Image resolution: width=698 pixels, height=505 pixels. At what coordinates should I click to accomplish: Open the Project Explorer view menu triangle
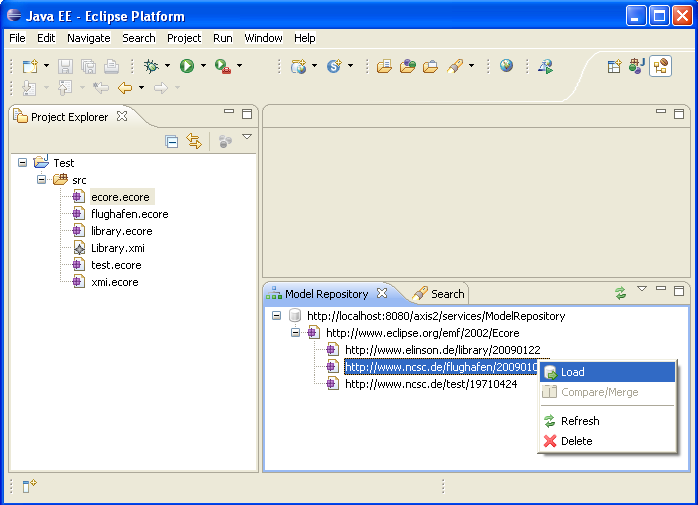point(247,137)
